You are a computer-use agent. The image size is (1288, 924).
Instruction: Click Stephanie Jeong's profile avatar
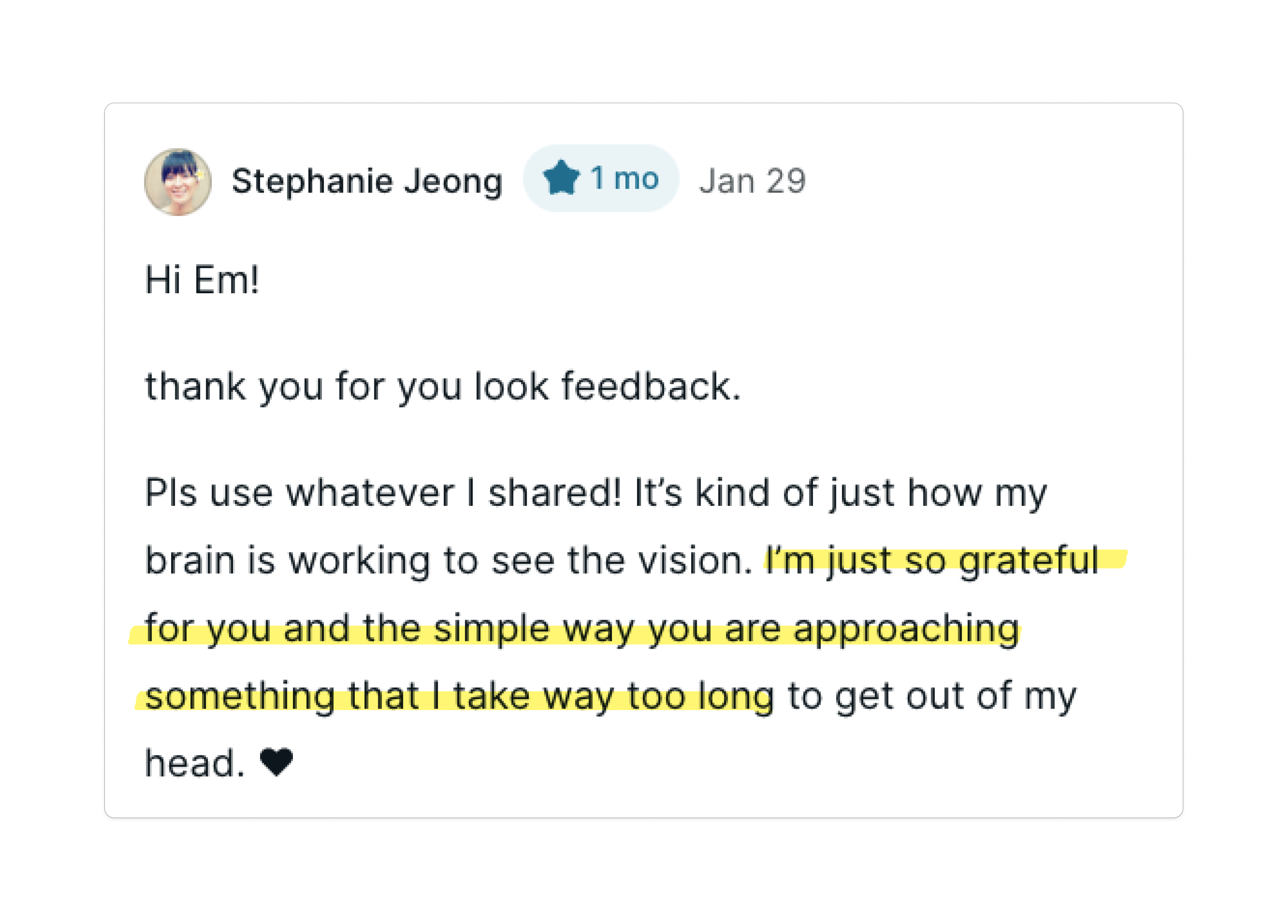tap(178, 182)
